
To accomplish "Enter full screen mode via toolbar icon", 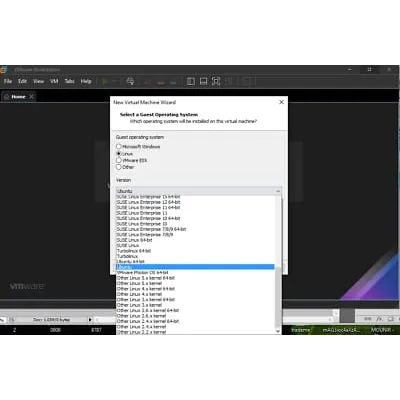I will coord(216,81).
